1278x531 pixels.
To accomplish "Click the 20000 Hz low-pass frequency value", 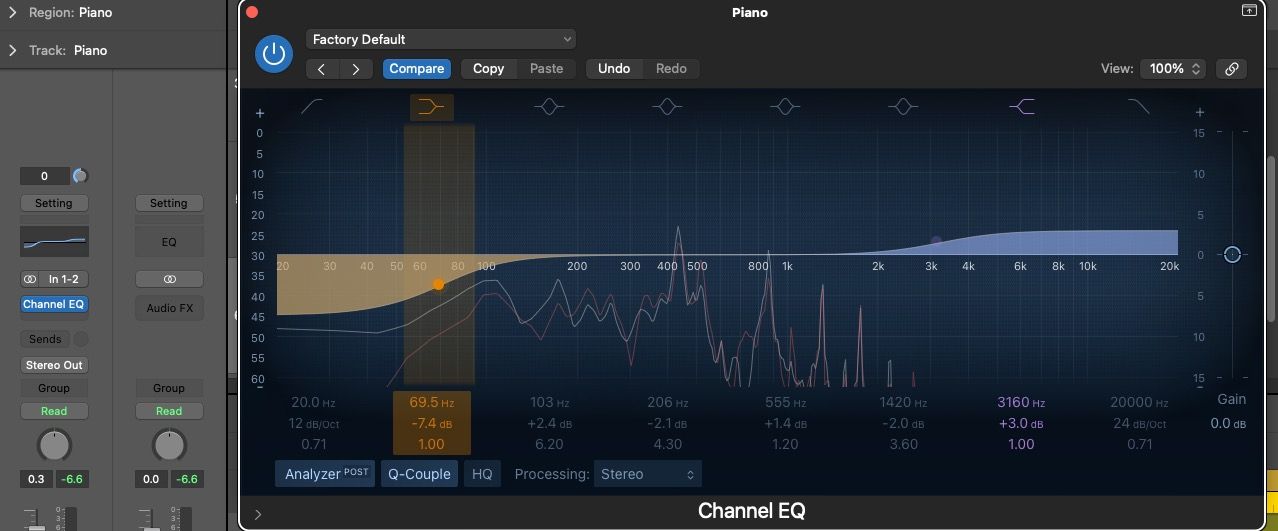I will point(1139,403).
